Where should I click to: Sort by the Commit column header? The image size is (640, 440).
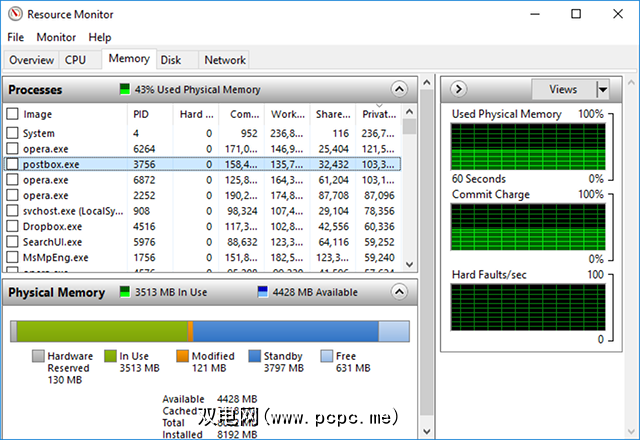point(242,114)
